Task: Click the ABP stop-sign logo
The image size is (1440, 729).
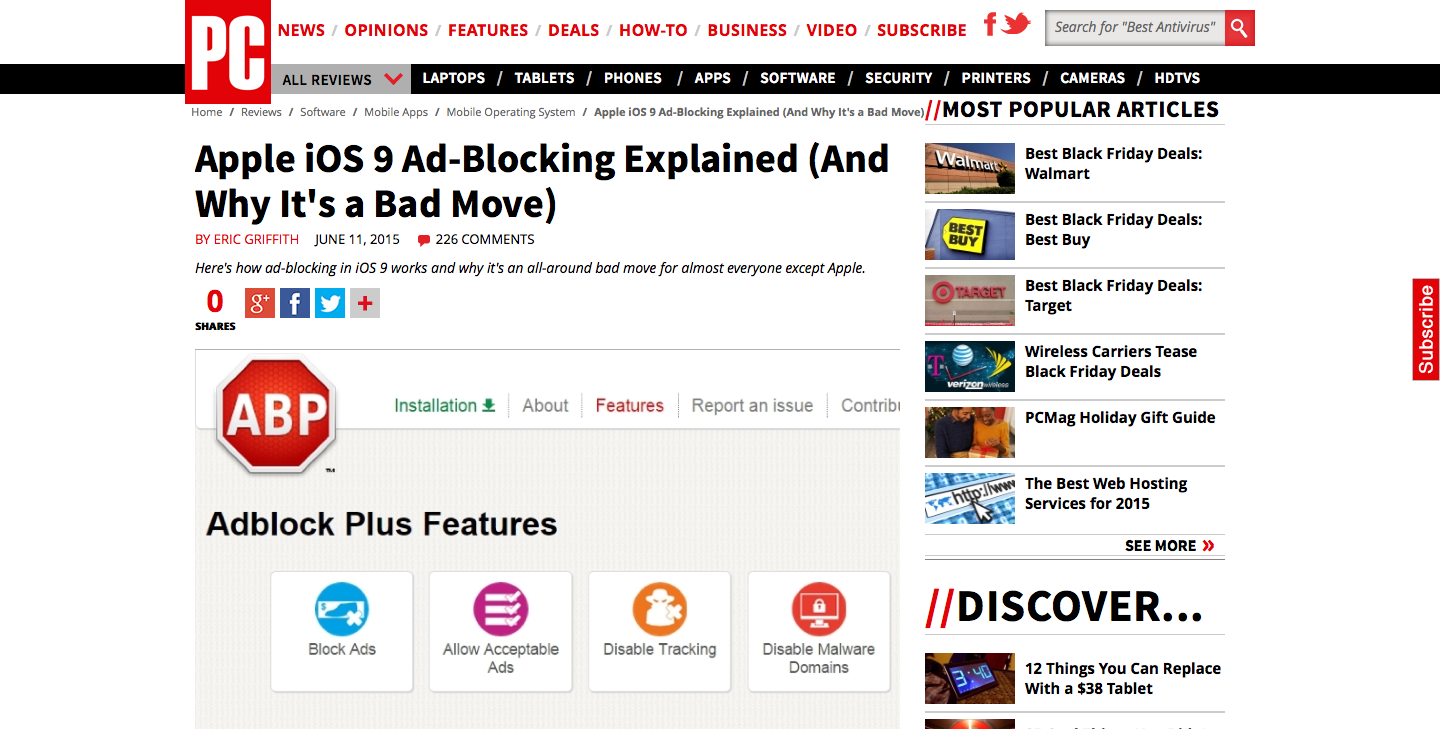Action: [x=275, y=414]
